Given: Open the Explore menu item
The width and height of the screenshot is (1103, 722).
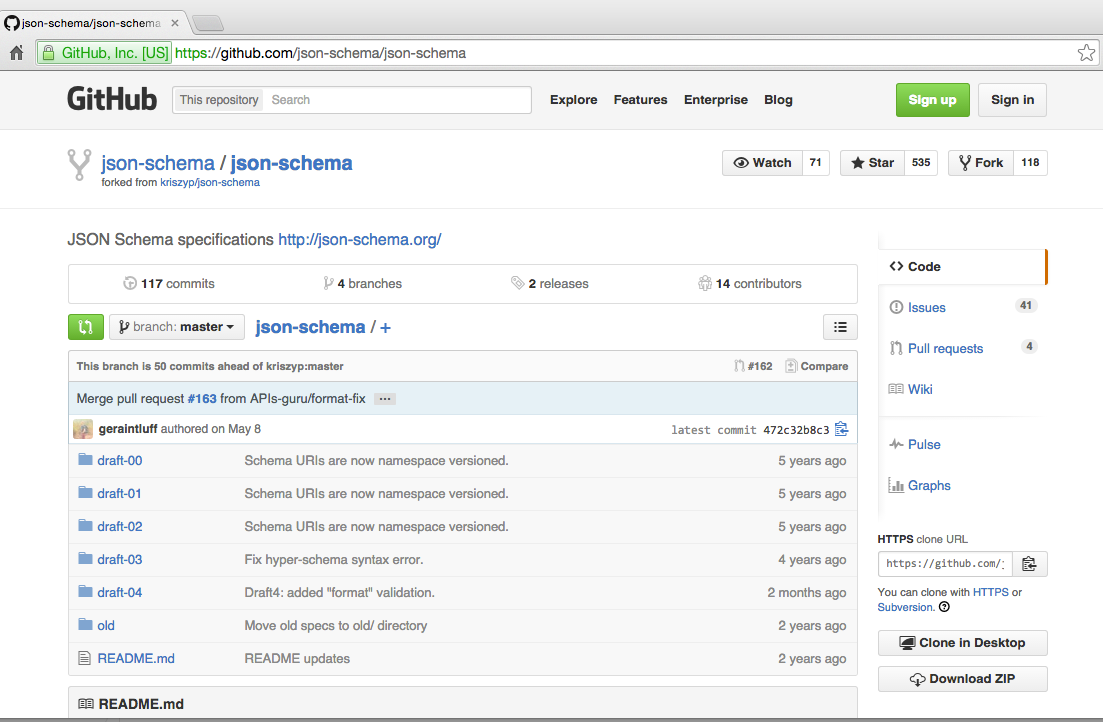Looking at the screenshot, I should [x=573, y=99].
